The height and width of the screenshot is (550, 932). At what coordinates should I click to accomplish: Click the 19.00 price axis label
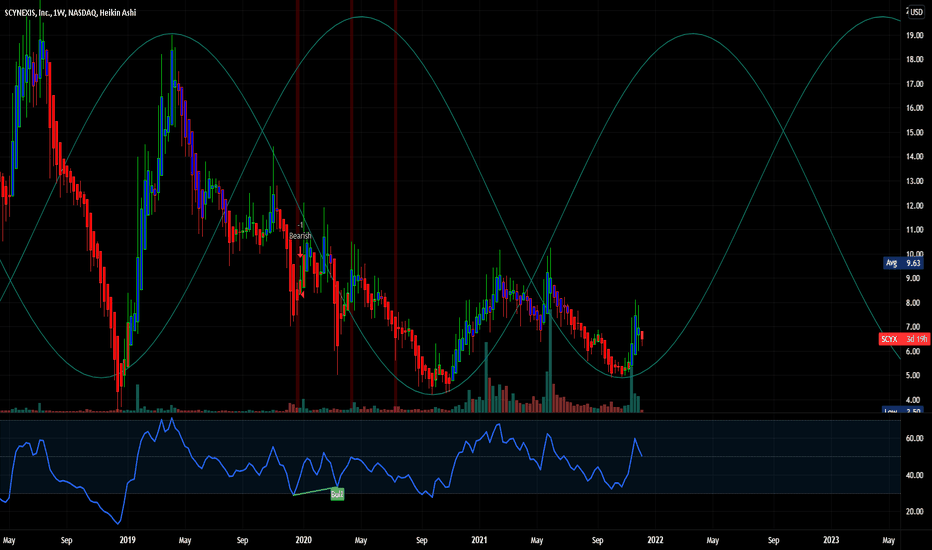tap(914, 35)
